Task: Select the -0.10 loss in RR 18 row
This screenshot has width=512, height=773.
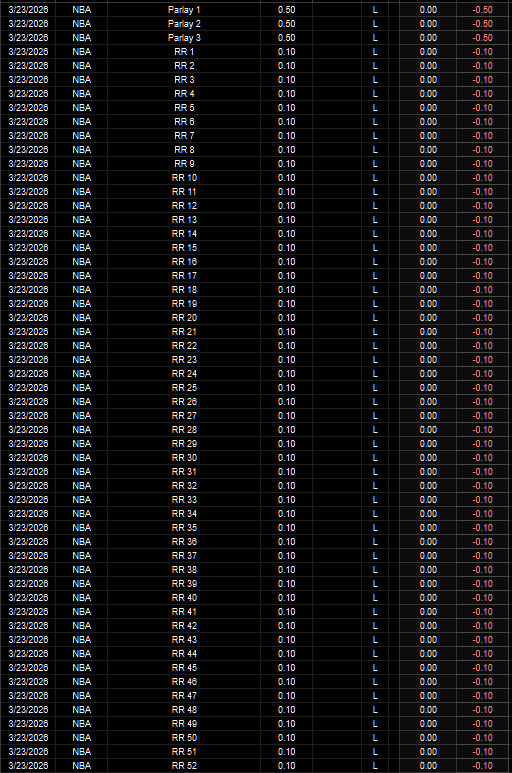Action: coord(482,289)
